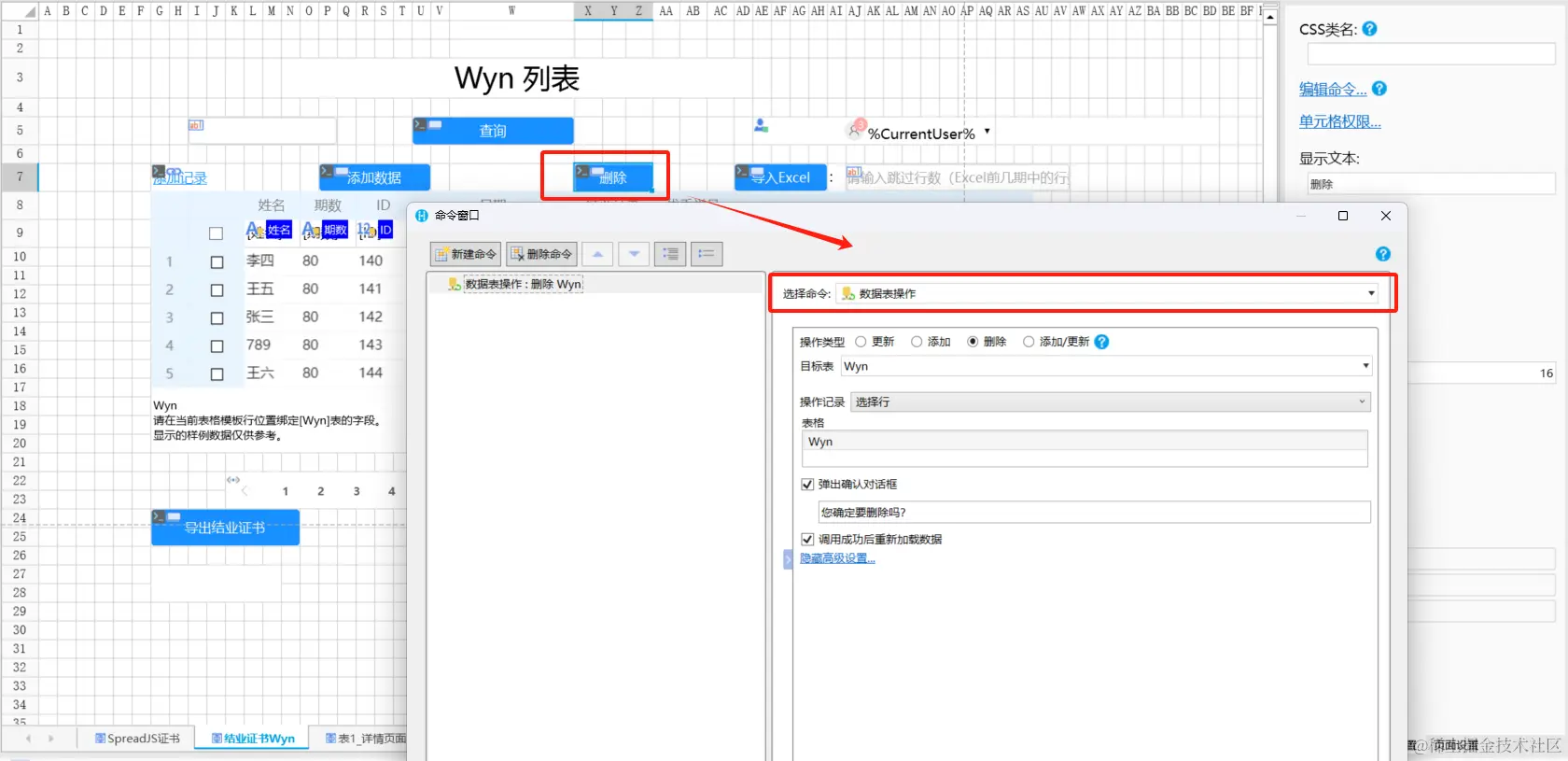Move the command up with the up arrow

(x=598, y=254)
